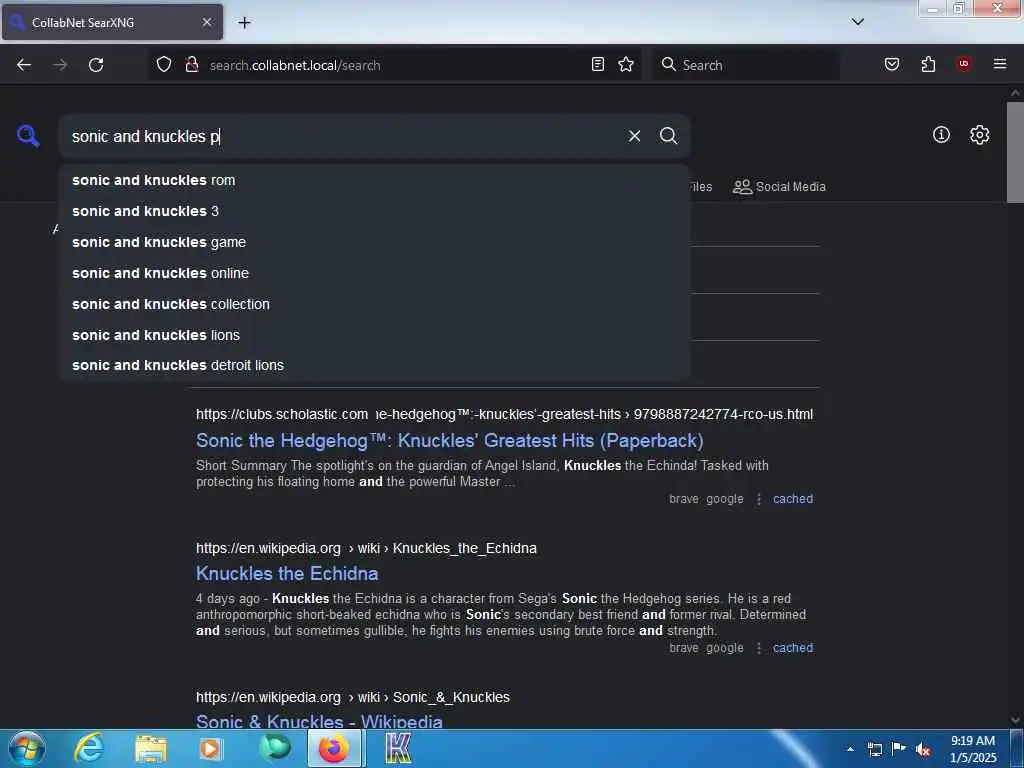
Task: Select the CollabNet SearXNG tab
Action: 112,22
